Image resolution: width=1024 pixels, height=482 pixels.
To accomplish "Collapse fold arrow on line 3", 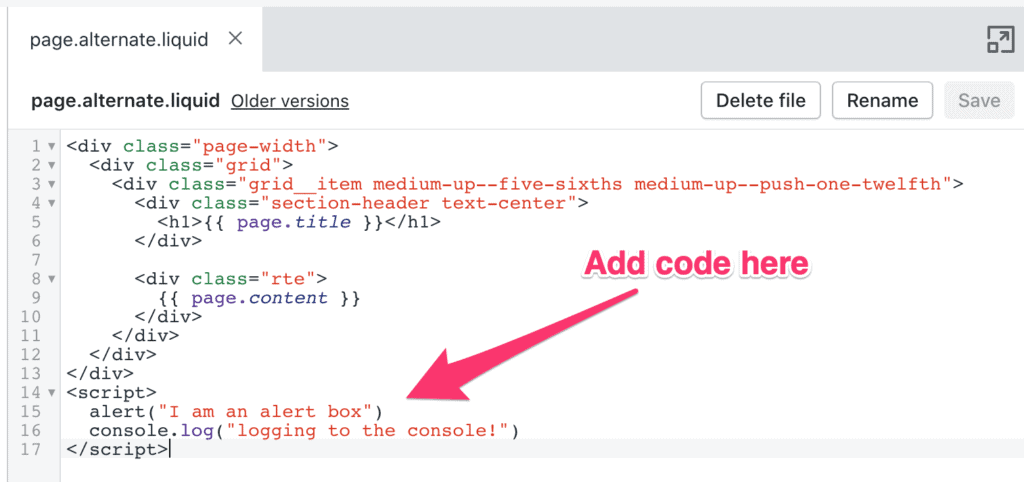I will pos(52,184).
